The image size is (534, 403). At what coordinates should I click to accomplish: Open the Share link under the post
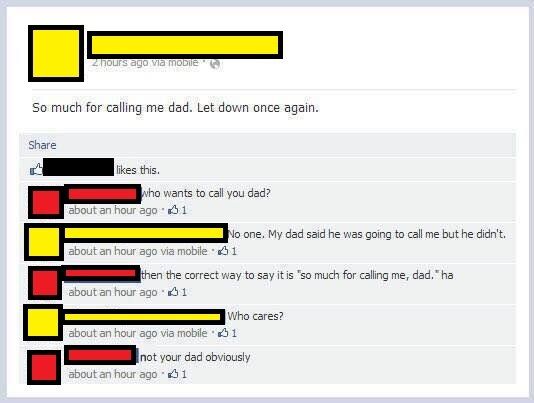[42, 145]
